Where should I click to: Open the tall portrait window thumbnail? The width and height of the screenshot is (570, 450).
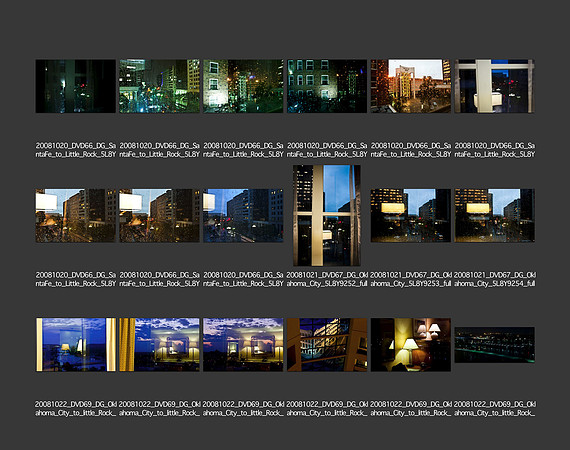tap(327, 216)
